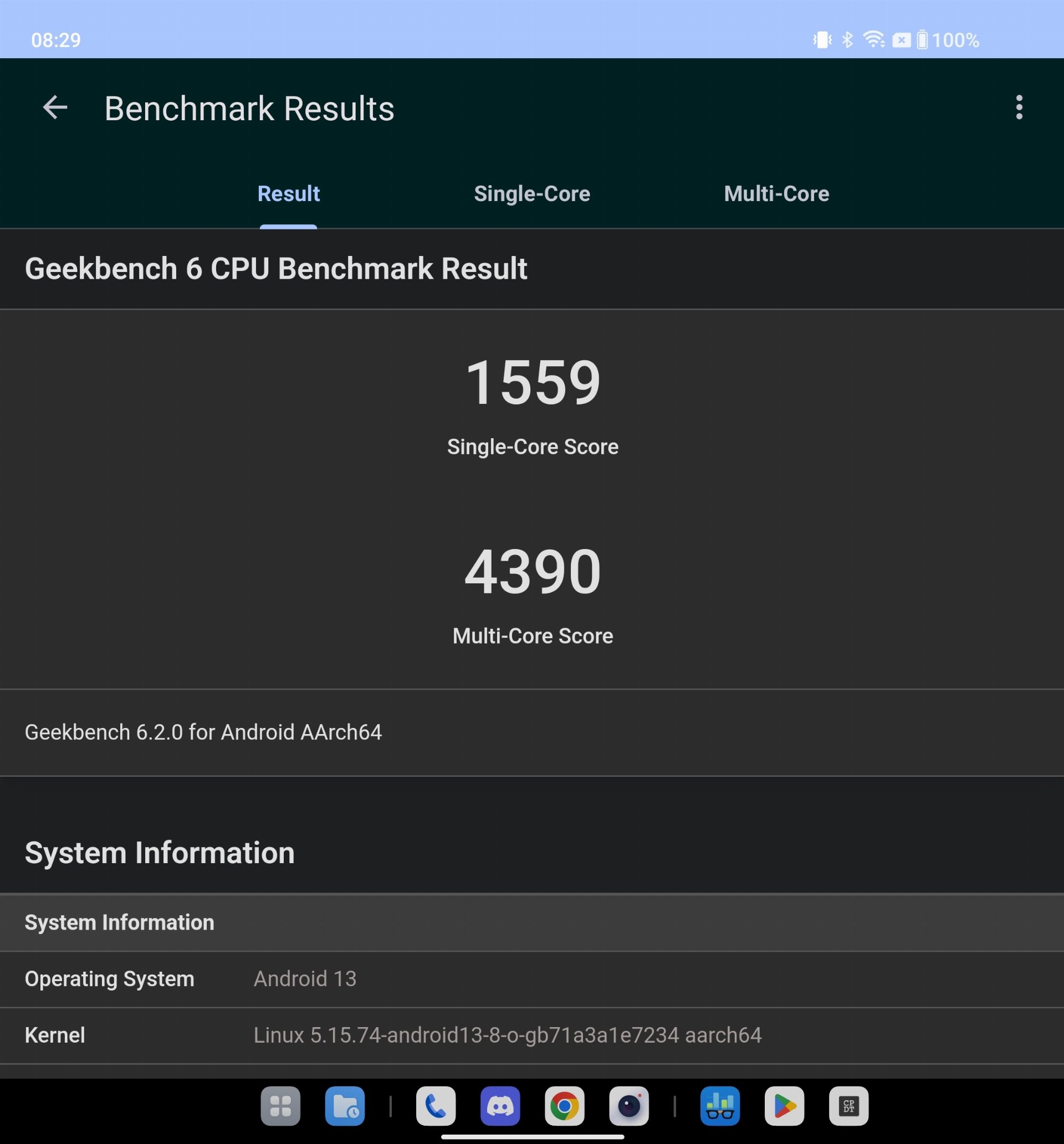Screen dimensions: 1064x1144
Task: Tap the vibrate mode status icon
Action: pyautogui.click(x=822, y=40)
